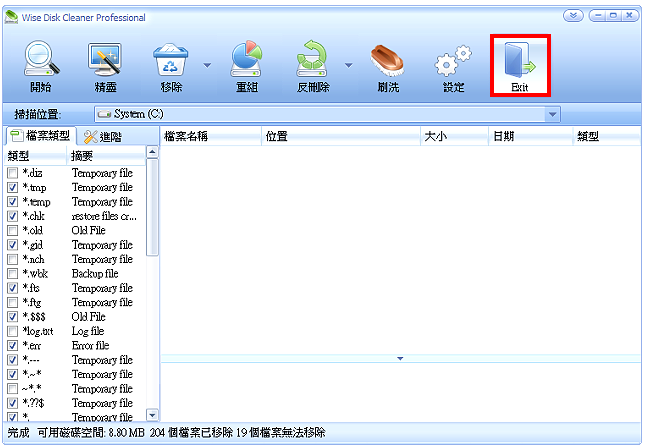Image resolution: width=655 pixels, height=446 pixels.
Task: Click the file type list scroll up arrow
Action: [152, 152]
